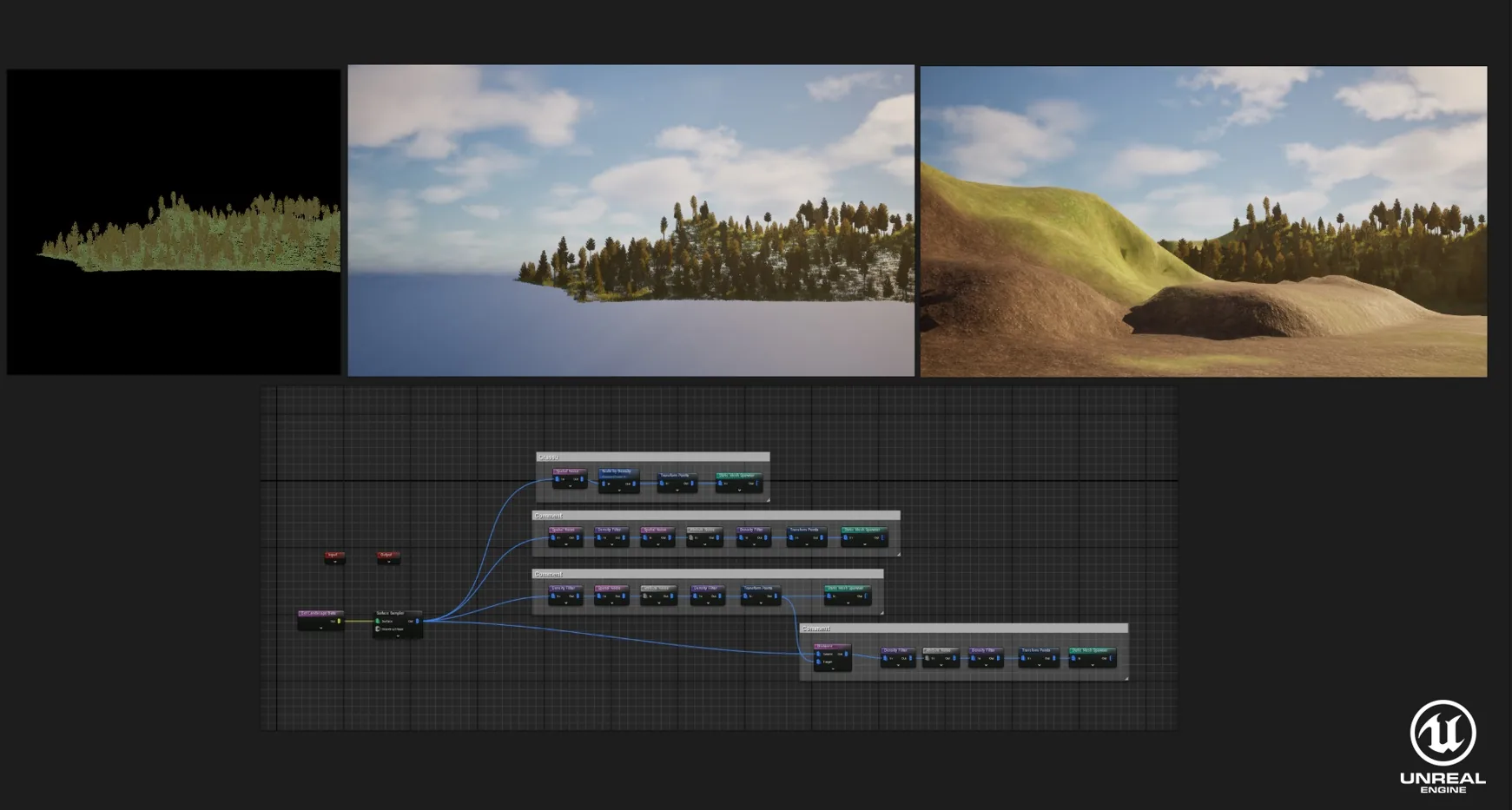1512x810 pixels.
Task: Click Get Landscape Data yellow Out pin
Action: coord(339,621)
